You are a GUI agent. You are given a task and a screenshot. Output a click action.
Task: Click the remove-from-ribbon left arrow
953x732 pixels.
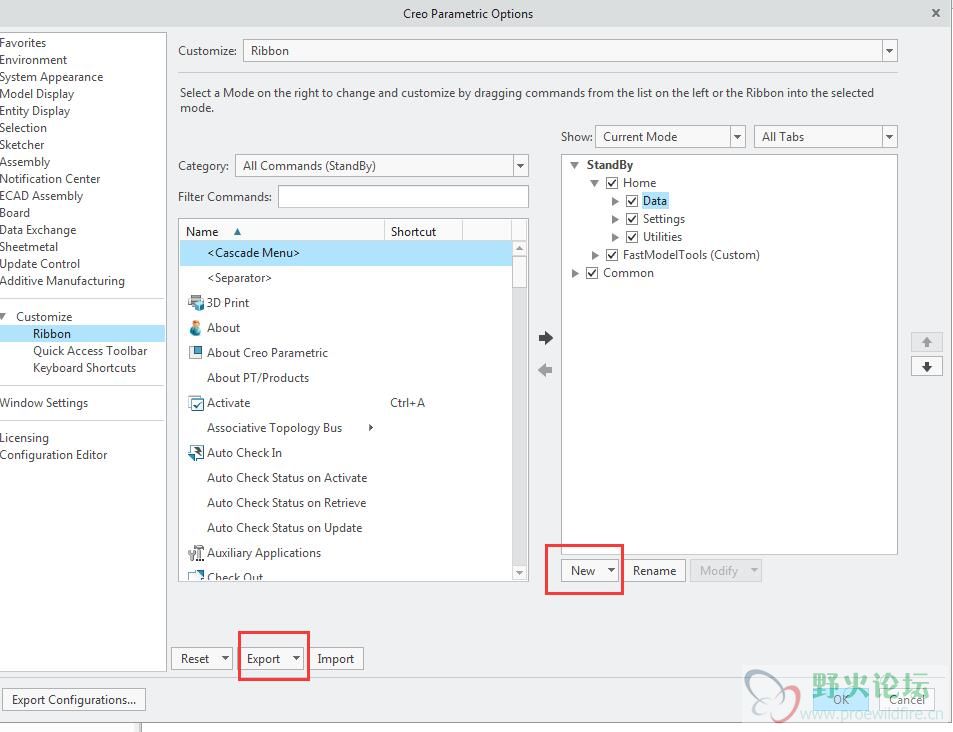(x=546, y=370)
